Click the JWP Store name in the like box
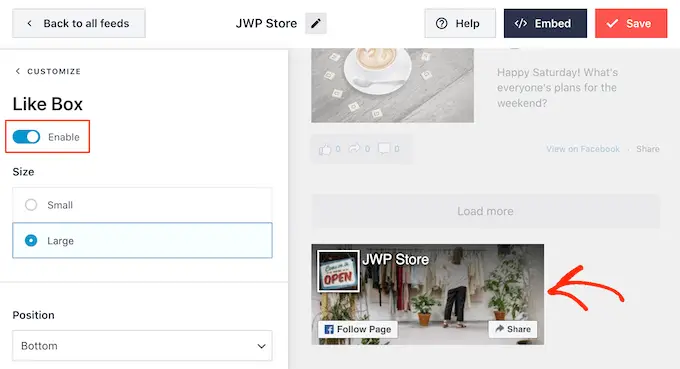The image size is (680, 369). click(x=396, y=259)
